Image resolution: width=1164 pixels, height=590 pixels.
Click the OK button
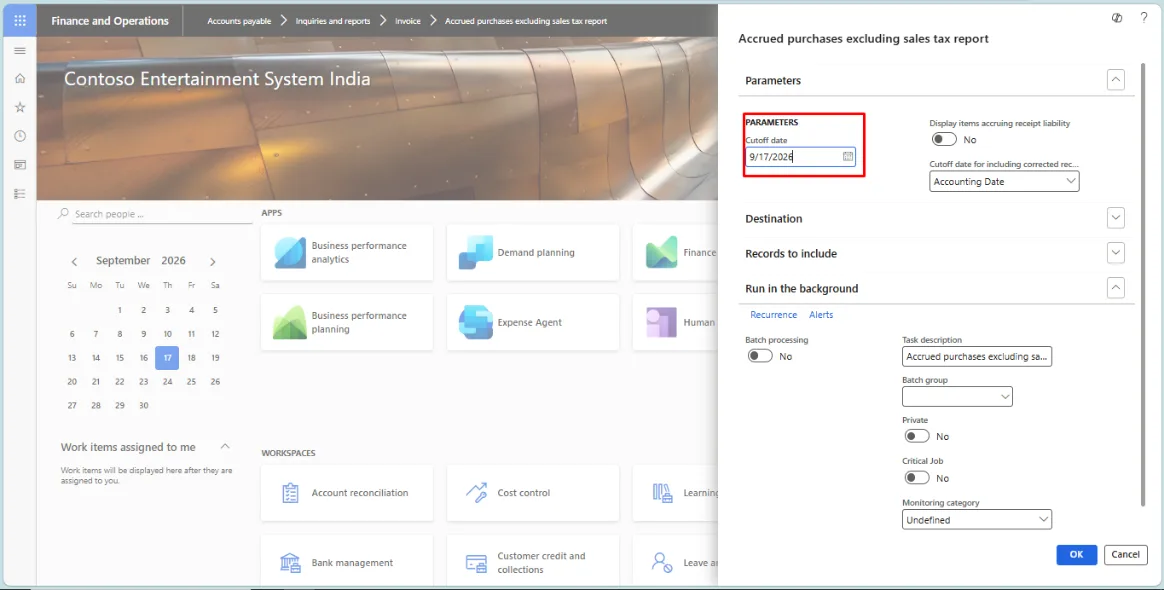tap(1076, 554)
